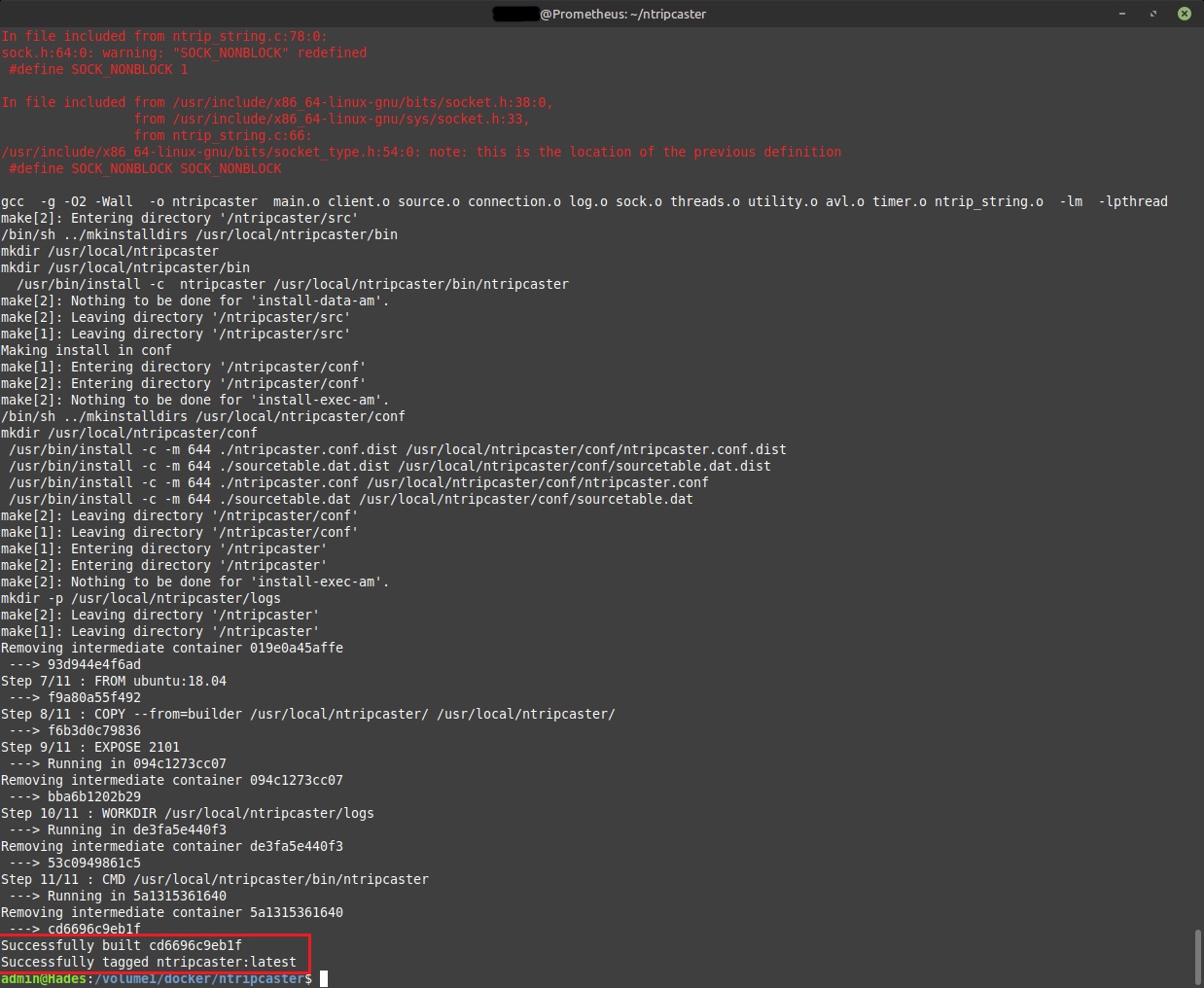The height and width of the screenshot is (988, 1204).
Task: Click '---> f9a80a55f492' line
Action: 75,697
